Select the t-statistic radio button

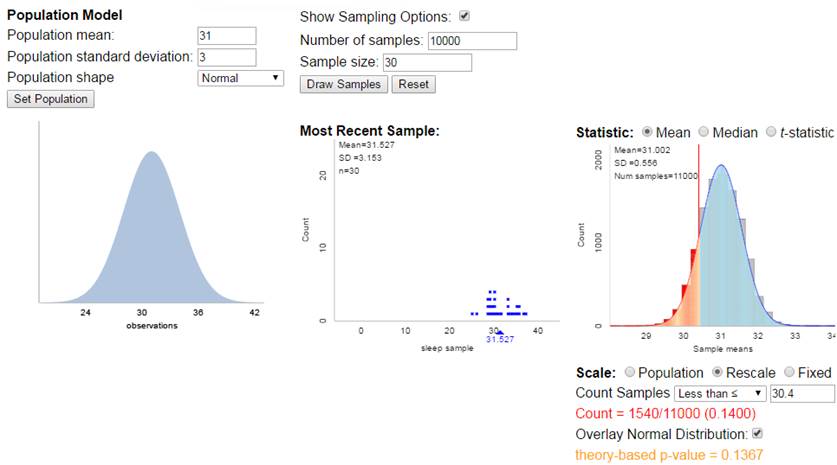pos(771,132)
